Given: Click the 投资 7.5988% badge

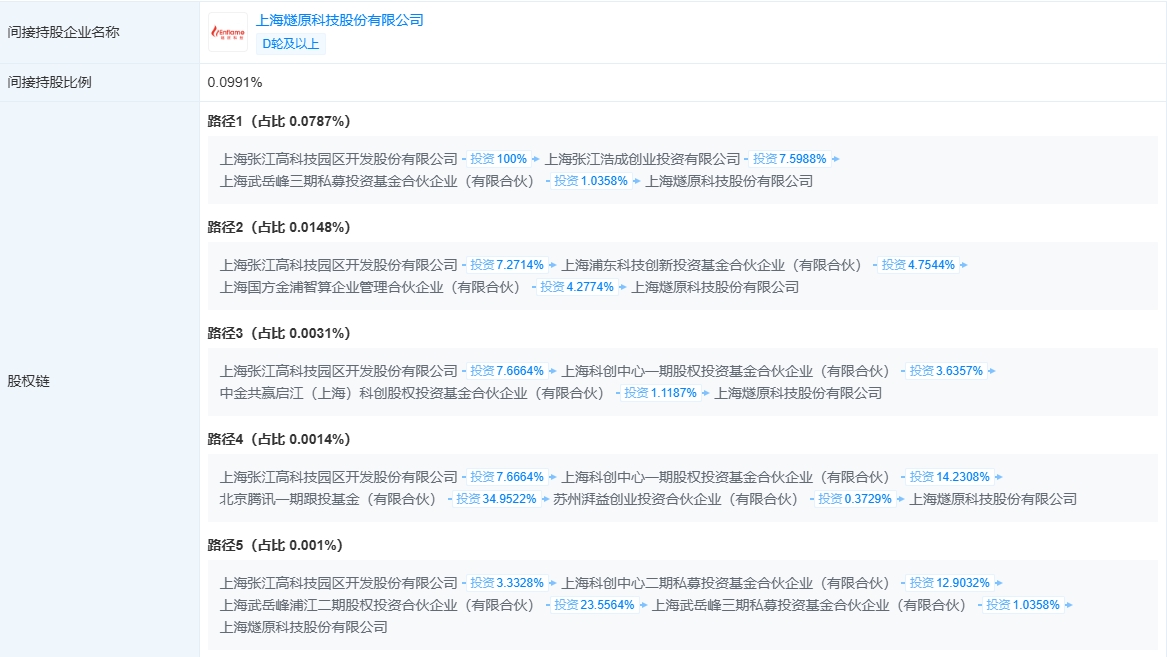Looking at the screenshot, I should click(790, 159).
